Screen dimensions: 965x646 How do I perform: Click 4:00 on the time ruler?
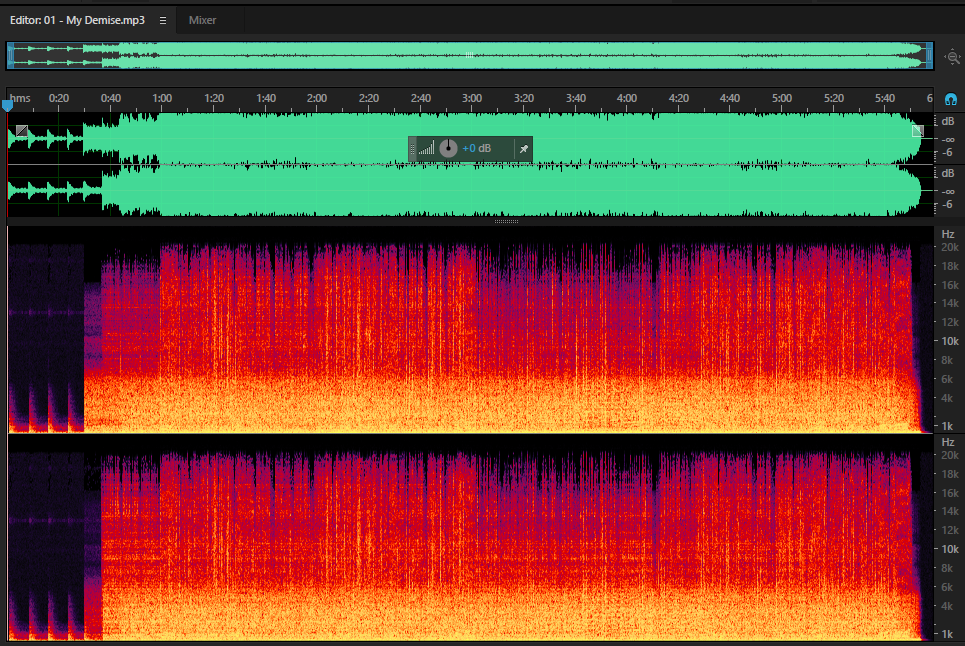(627, 98)
